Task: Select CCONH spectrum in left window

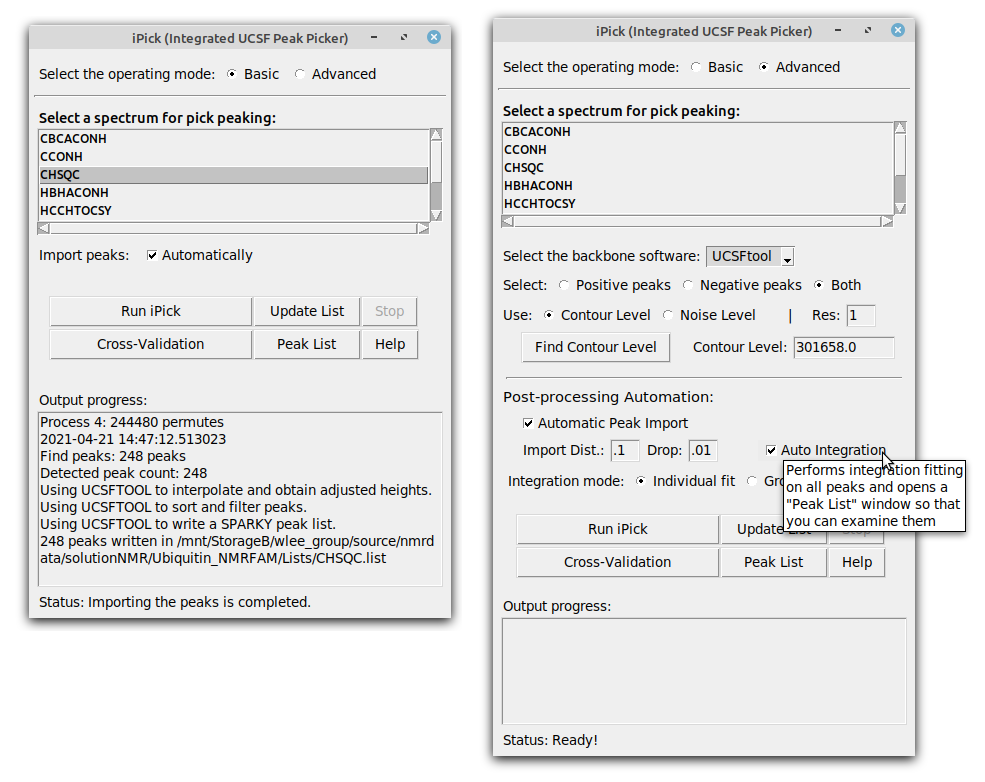Action: [234, 157]
